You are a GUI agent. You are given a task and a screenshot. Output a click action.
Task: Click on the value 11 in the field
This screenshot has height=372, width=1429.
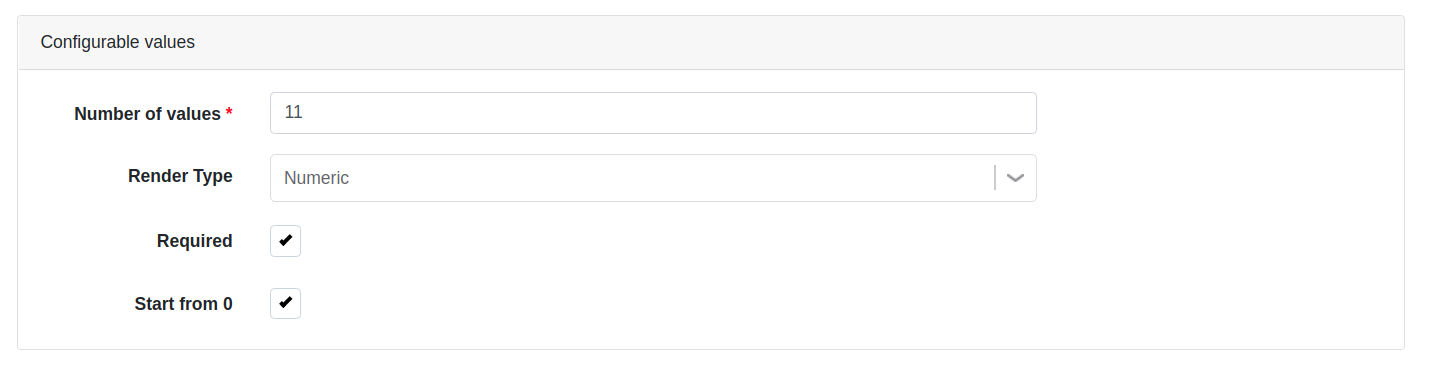293,113
